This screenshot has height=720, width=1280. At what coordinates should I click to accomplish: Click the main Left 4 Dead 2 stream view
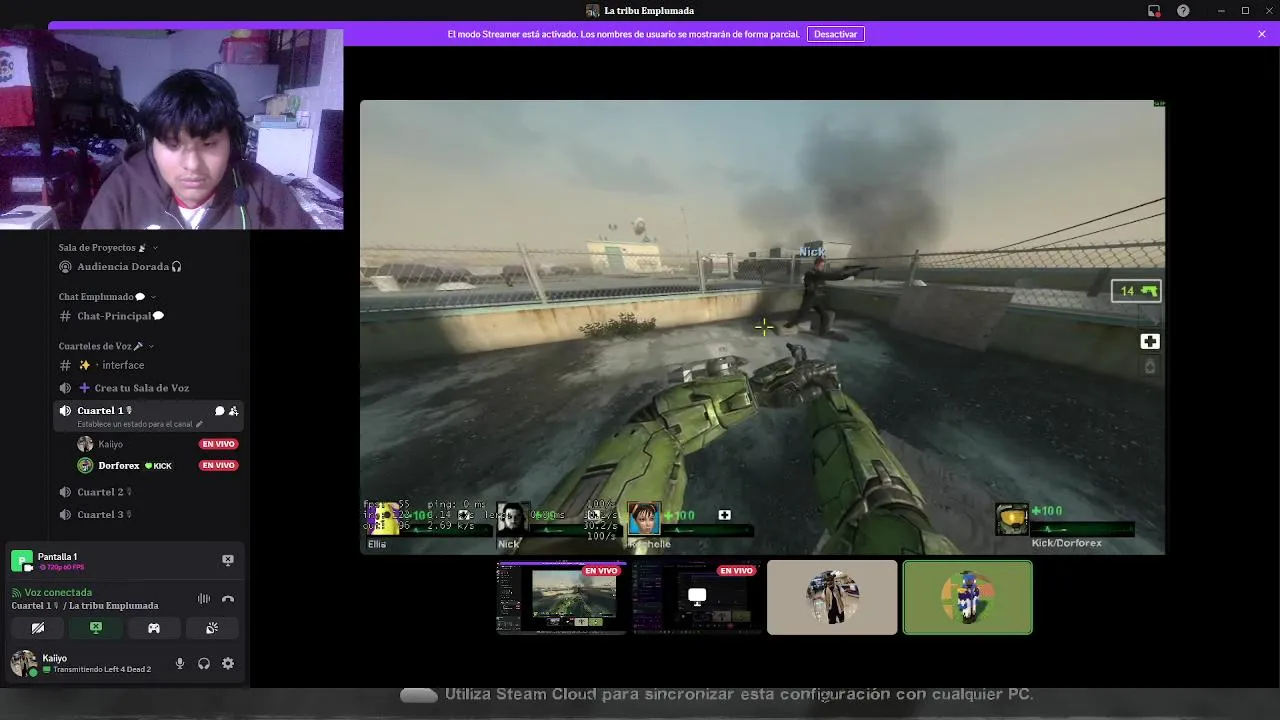coord(762,327)
